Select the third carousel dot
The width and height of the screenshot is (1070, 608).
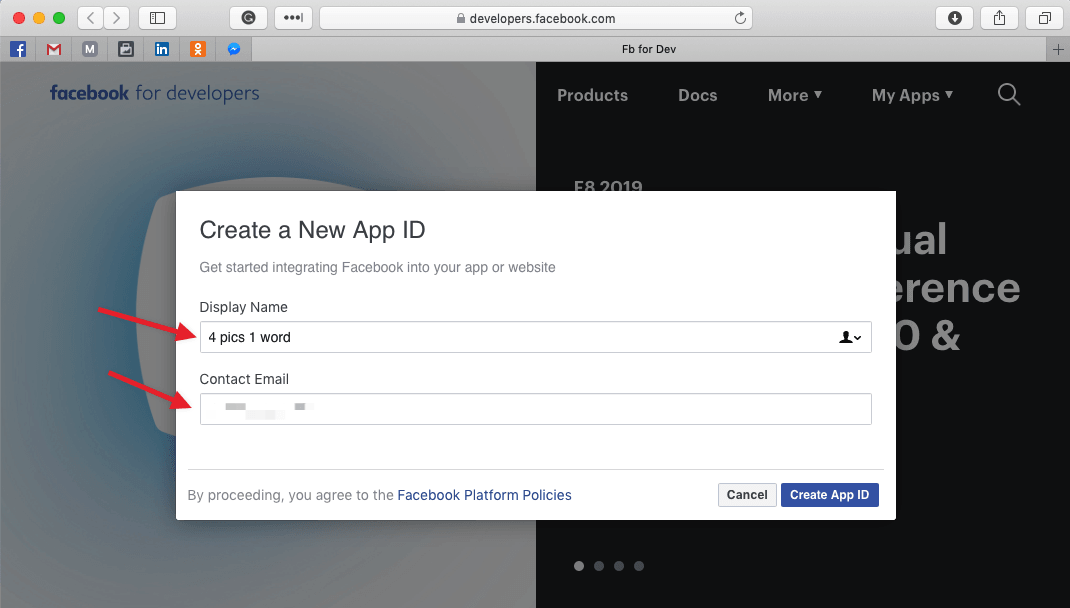click(619, 566)
